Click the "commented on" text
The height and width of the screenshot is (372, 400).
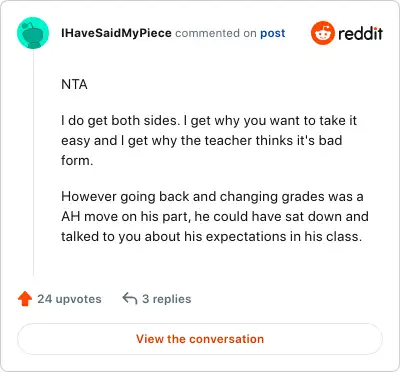click(216, 33)
